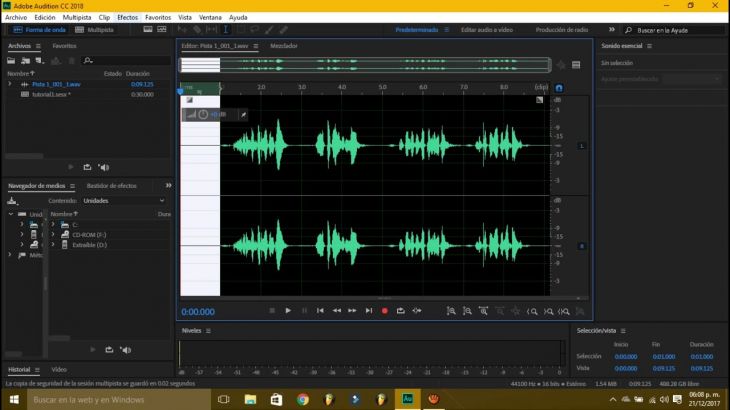Select the Time Selection tool in toolbar

pyautogui.click(x=225, y=30)
